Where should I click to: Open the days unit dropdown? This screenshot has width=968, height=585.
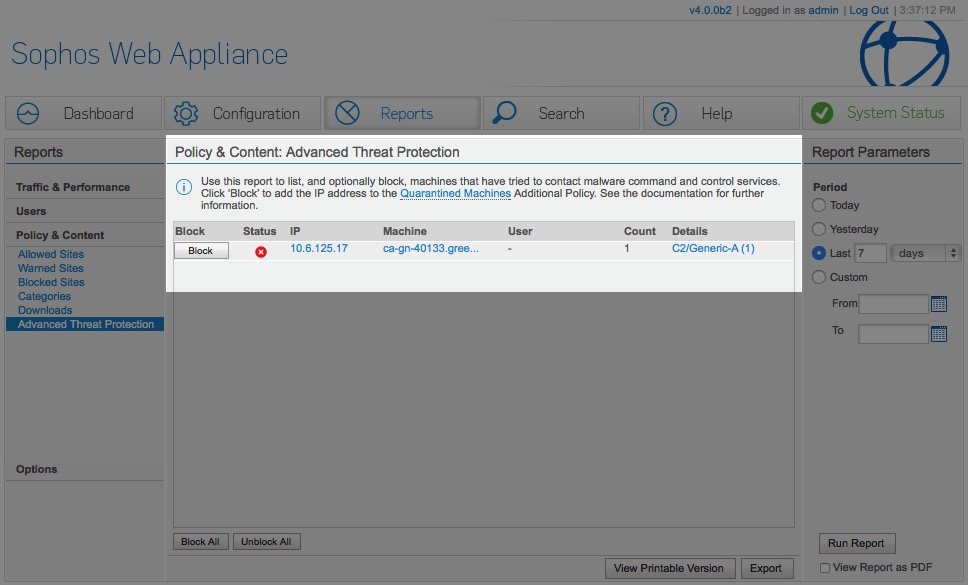tap(925, 253)
